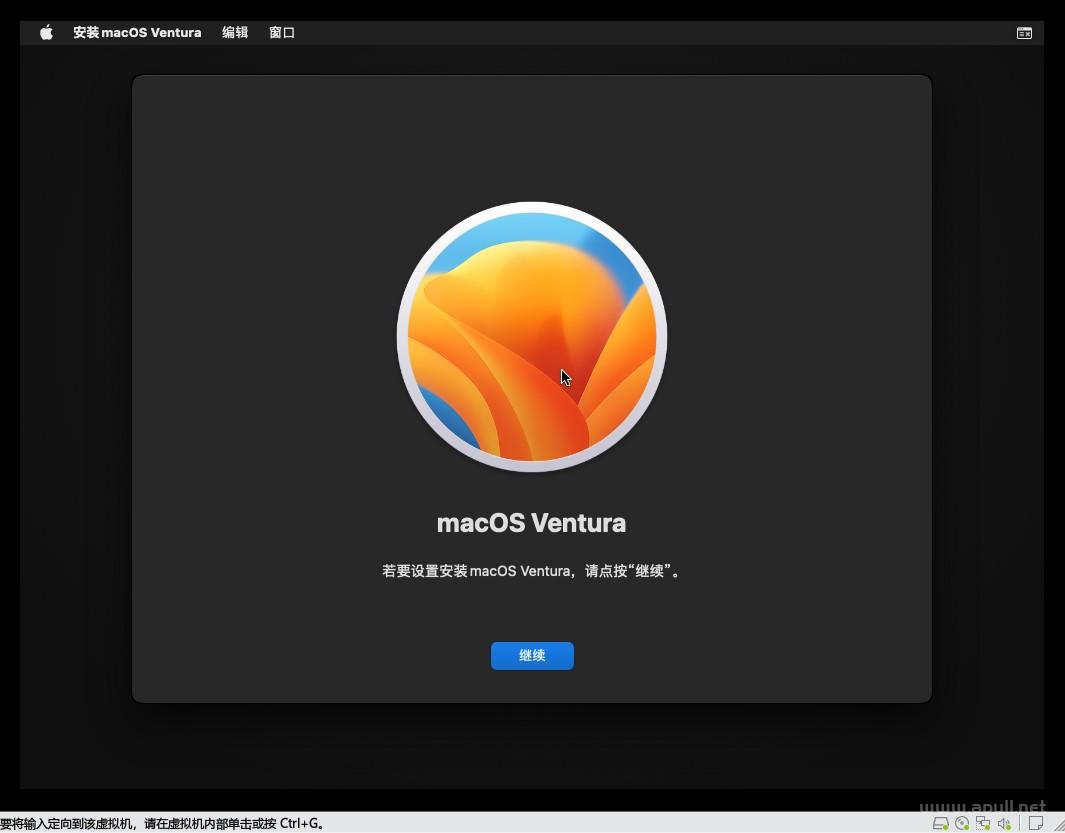Click the message log note icon in VM status bar
This screenshot has height=833, width=1065.
(1035, 823)
